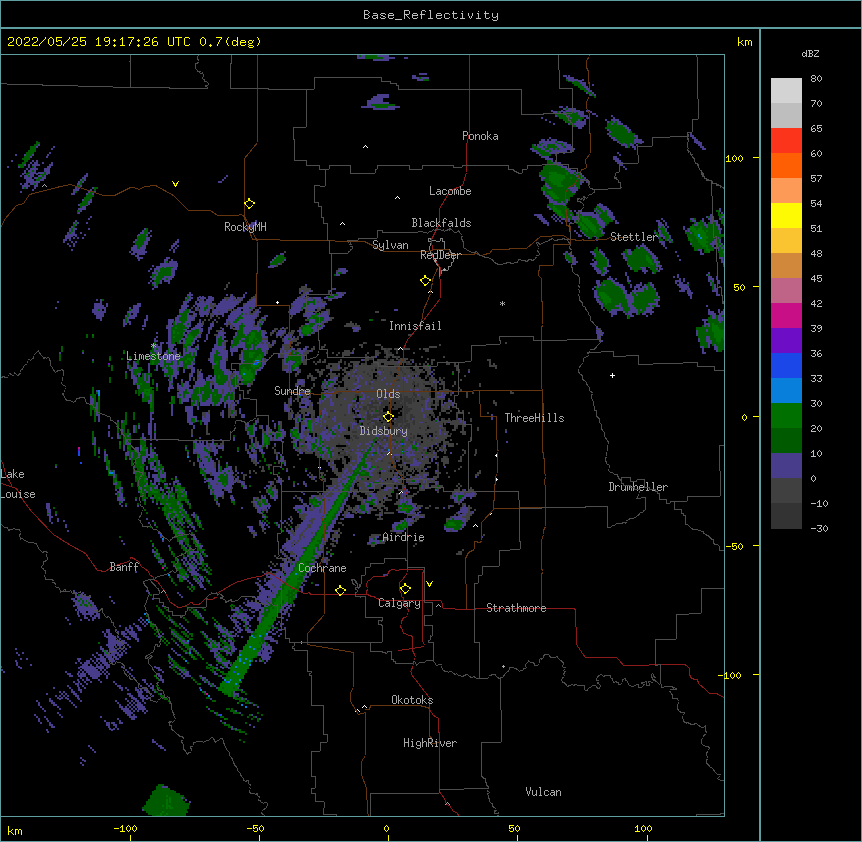
Task: Click the 0 tick on bottom km axis
Action: [x=386, y=829]
